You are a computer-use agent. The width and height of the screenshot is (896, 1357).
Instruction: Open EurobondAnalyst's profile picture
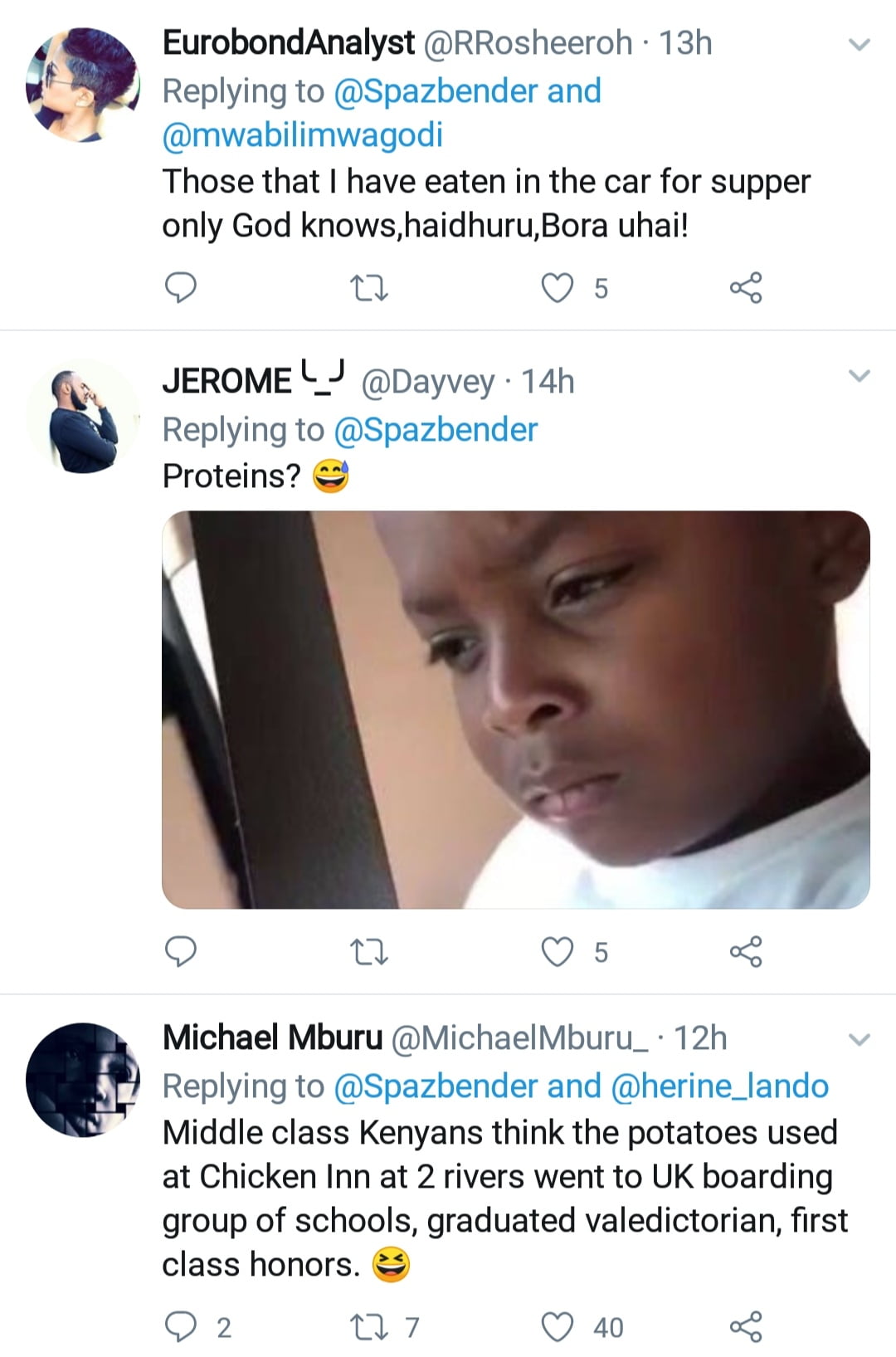click(x=82, y=85)
